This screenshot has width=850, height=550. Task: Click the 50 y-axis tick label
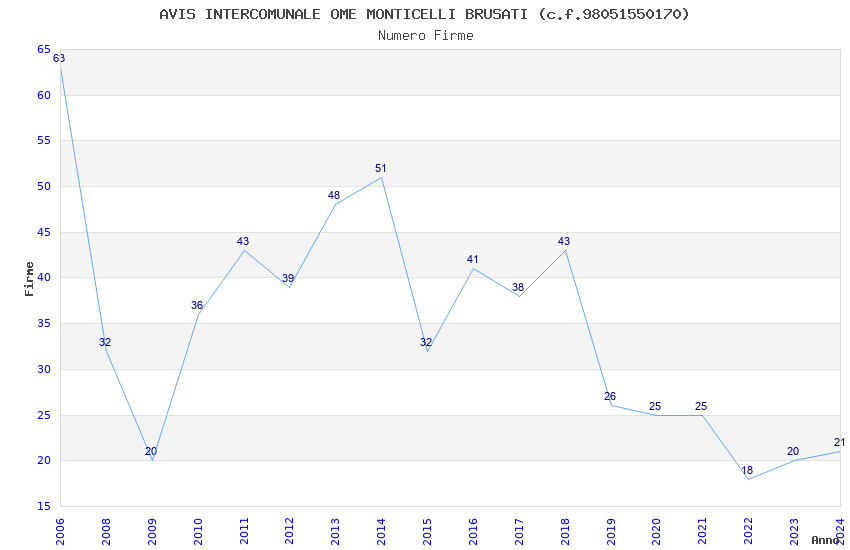click(44, 186)
